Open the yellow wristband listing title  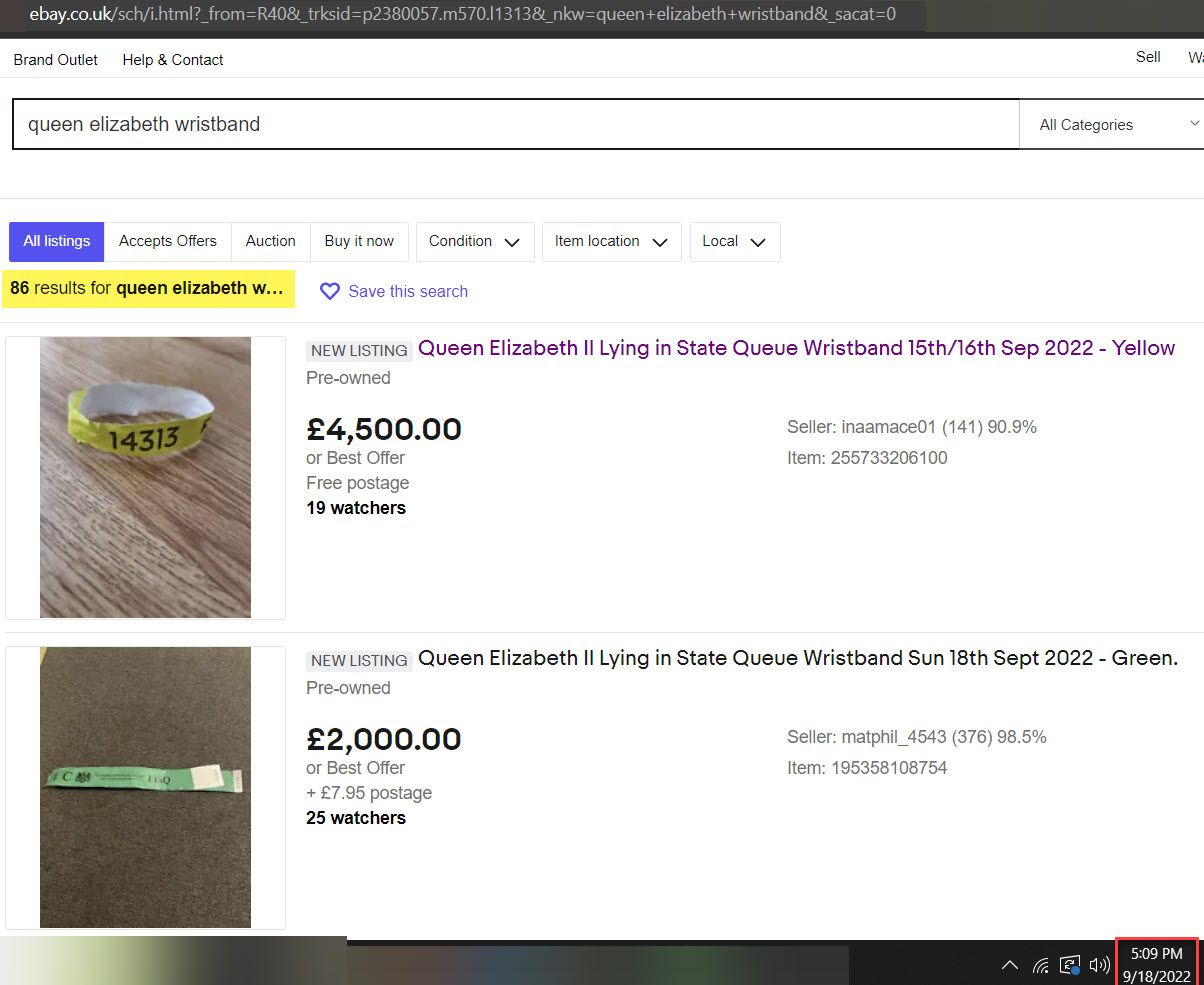(x=796, y=348)
